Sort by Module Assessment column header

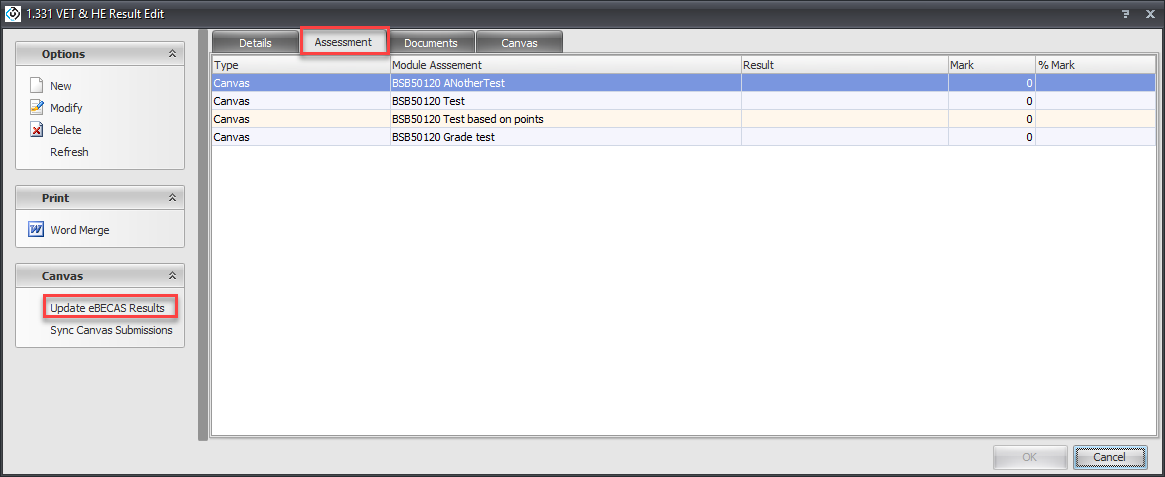(x=565, y=65)
